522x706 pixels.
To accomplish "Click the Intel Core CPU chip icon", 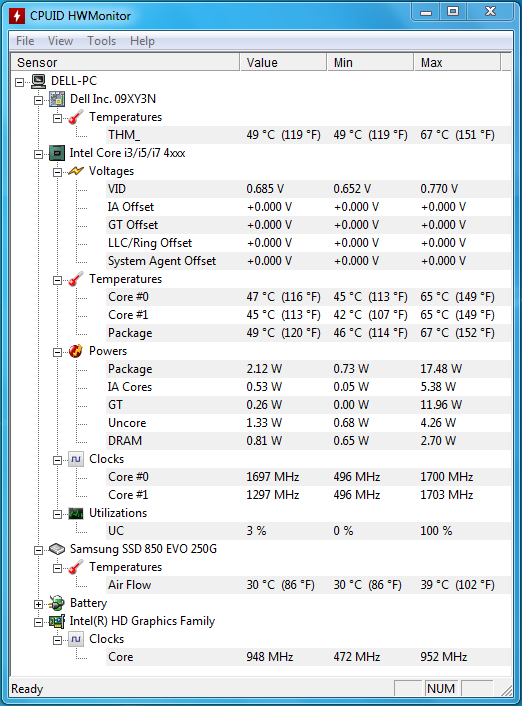I will coord(57,153).
